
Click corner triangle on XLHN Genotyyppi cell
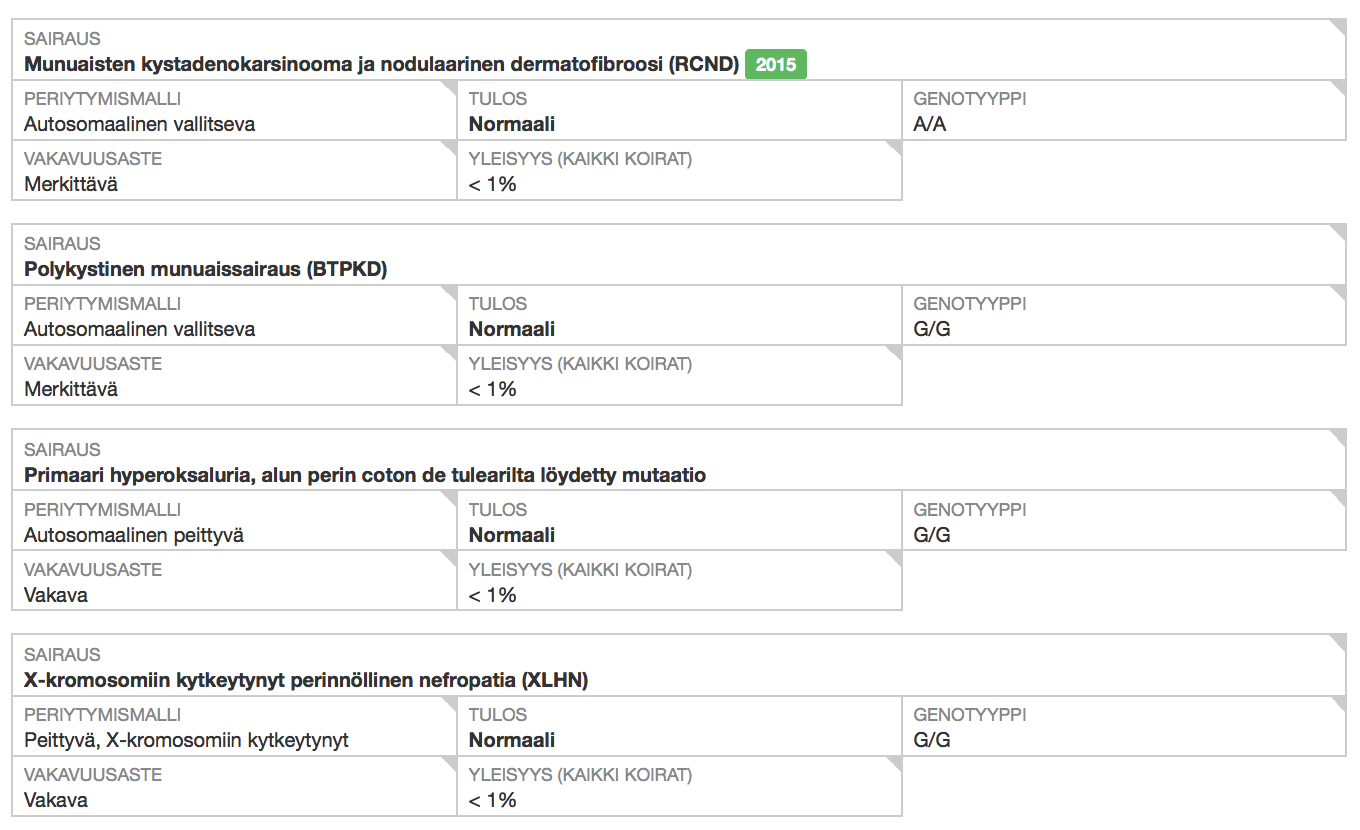coord(1339,703)
